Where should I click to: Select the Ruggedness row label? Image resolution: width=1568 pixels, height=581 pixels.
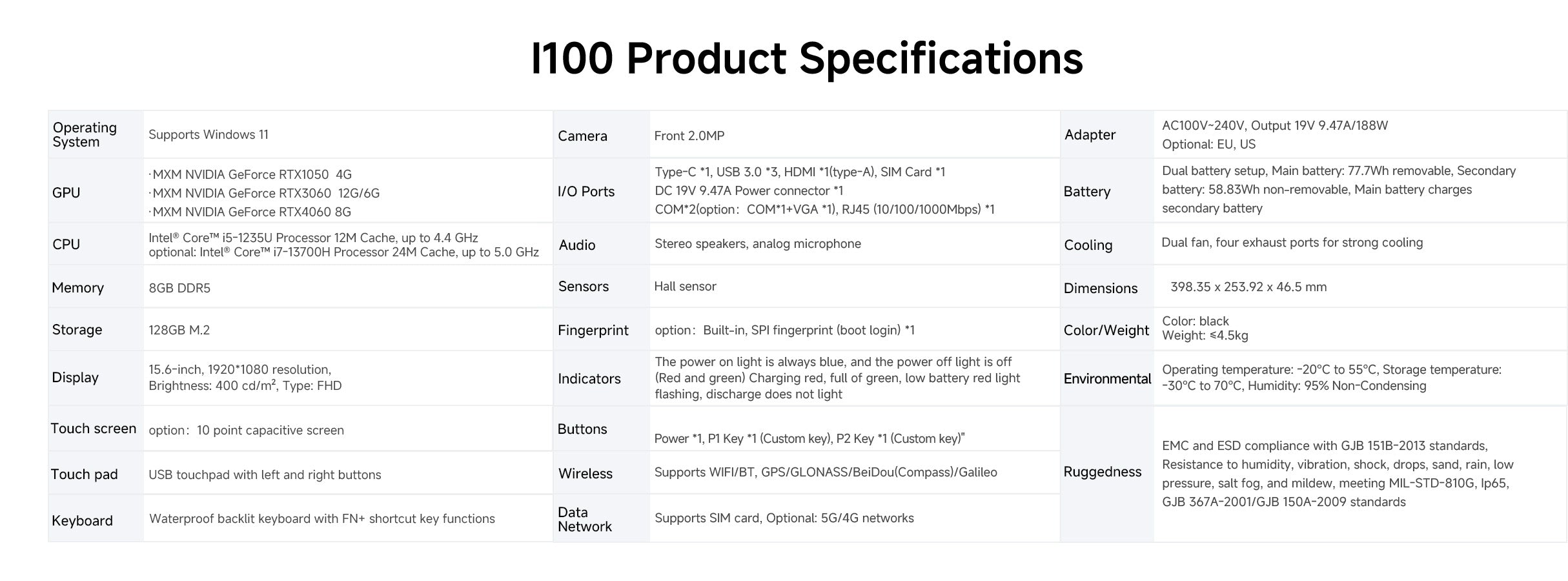coord(1102,472)
